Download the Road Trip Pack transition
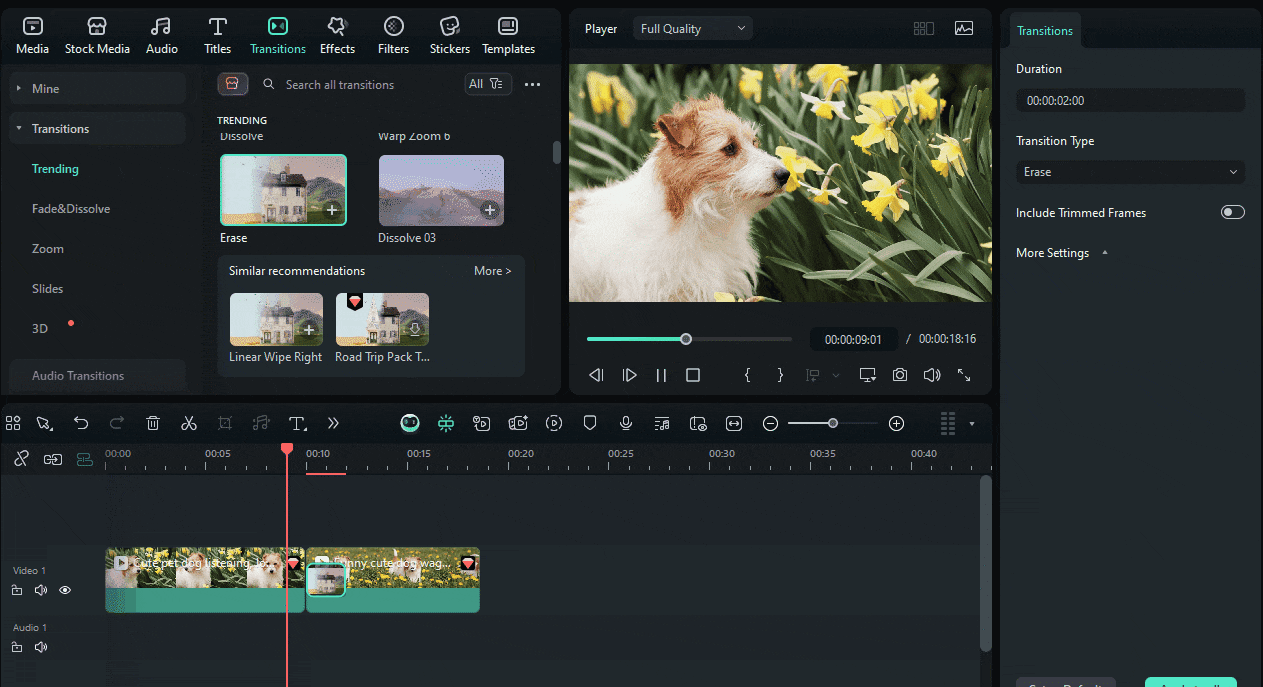 click(415, 330)
